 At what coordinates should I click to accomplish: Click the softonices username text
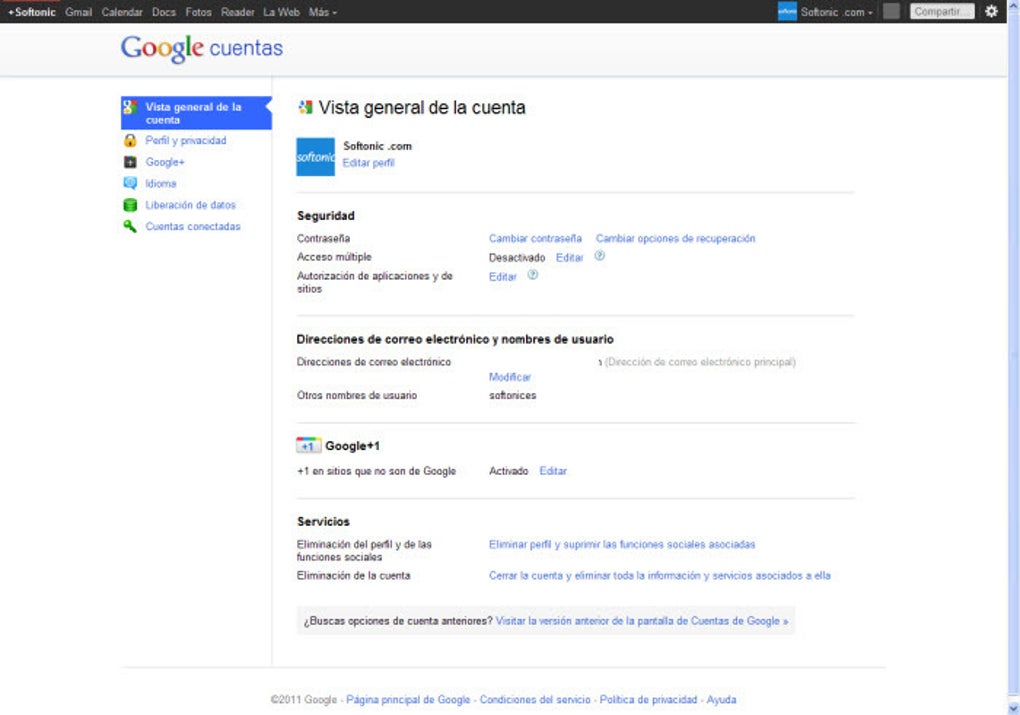click(x=513, y=395)
